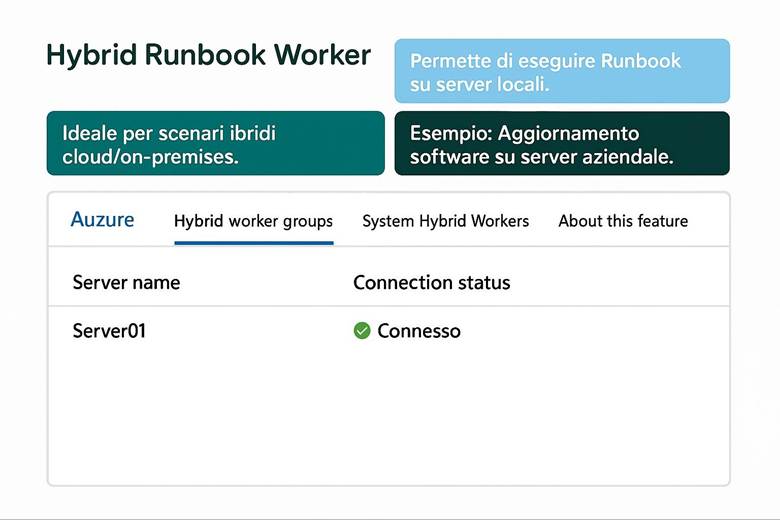Click the blue underline beneath the active tab
780x520 pixels.
tap(253, 242)
